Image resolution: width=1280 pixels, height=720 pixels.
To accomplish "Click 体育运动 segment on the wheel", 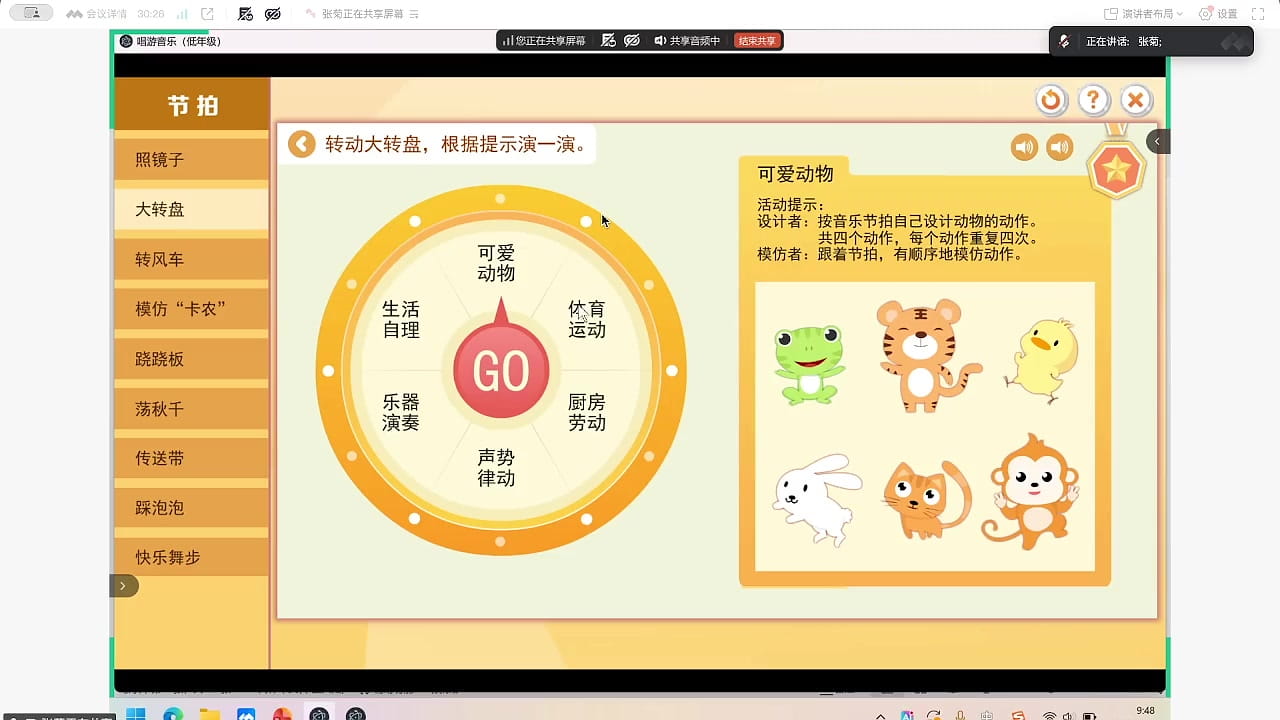I will (587, 320).
